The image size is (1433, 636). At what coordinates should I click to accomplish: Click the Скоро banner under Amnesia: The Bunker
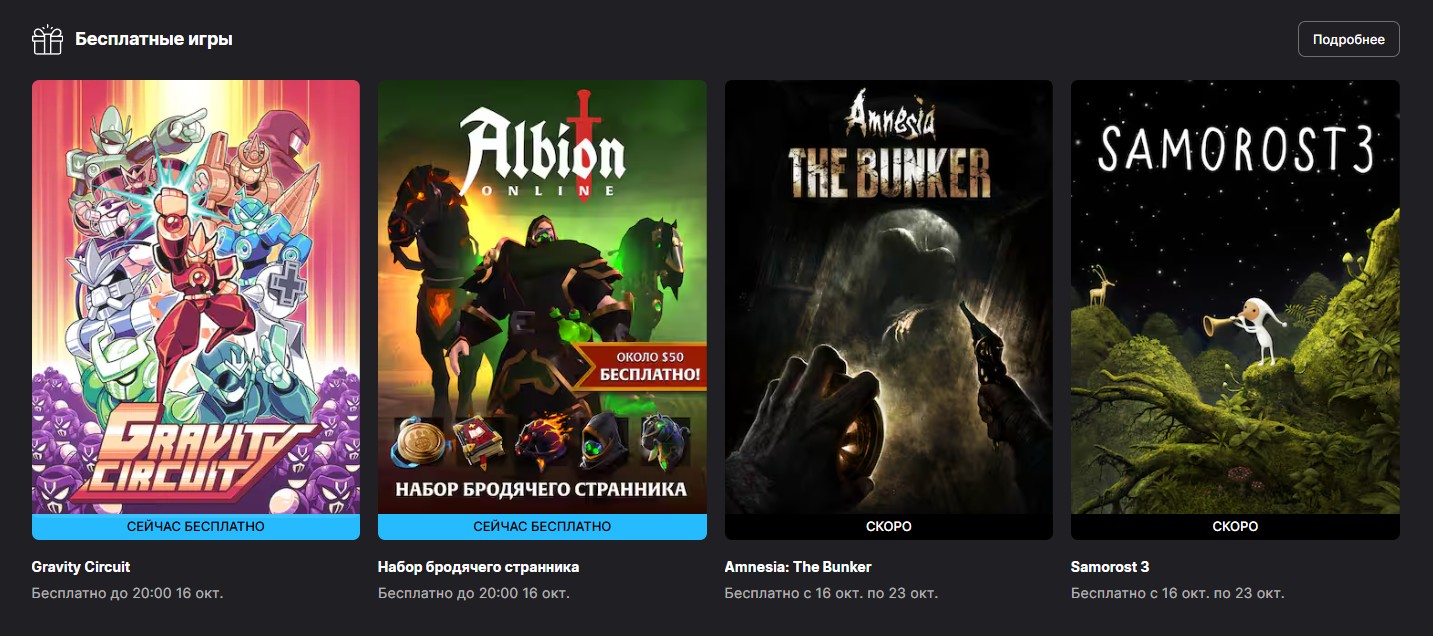(x=888, y=527)
